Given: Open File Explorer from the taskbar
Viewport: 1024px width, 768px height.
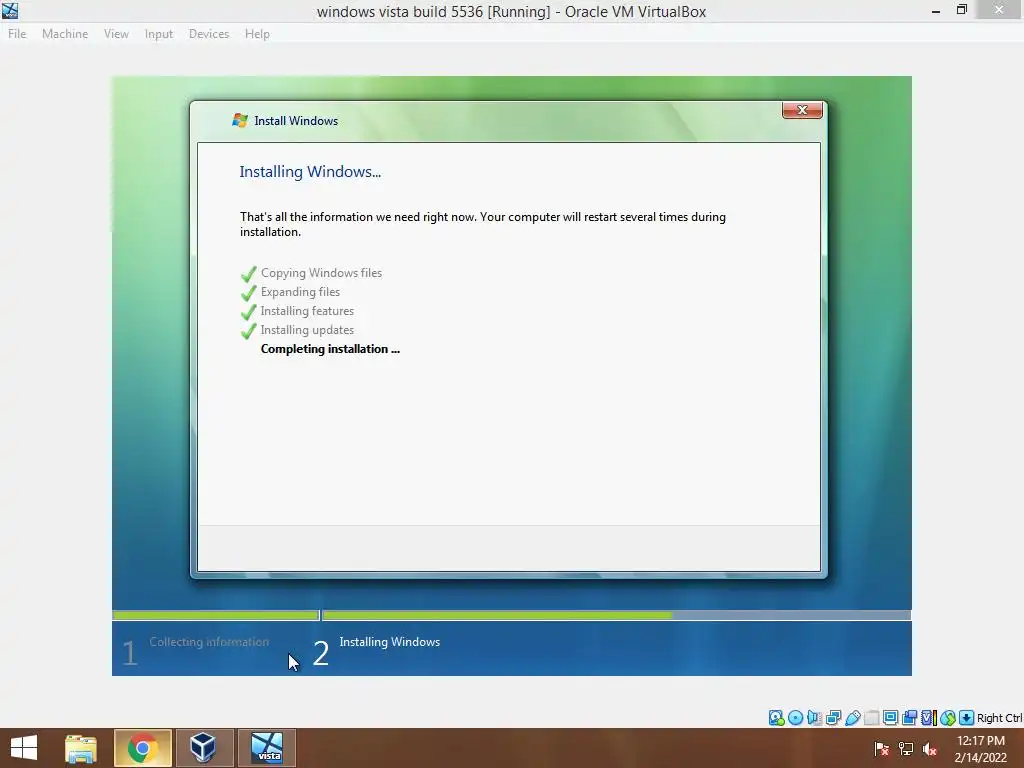Looking at the screenshot, I should click(x=81, y=748).
